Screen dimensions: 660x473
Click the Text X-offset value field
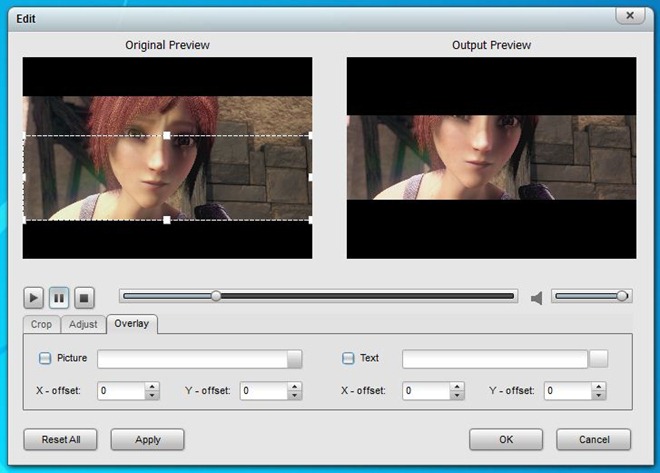(426, 391)
